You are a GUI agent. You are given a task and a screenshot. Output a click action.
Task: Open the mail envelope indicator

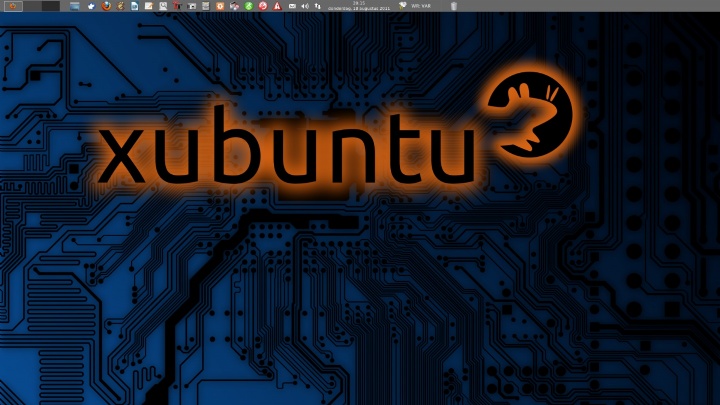click(292, 6)
